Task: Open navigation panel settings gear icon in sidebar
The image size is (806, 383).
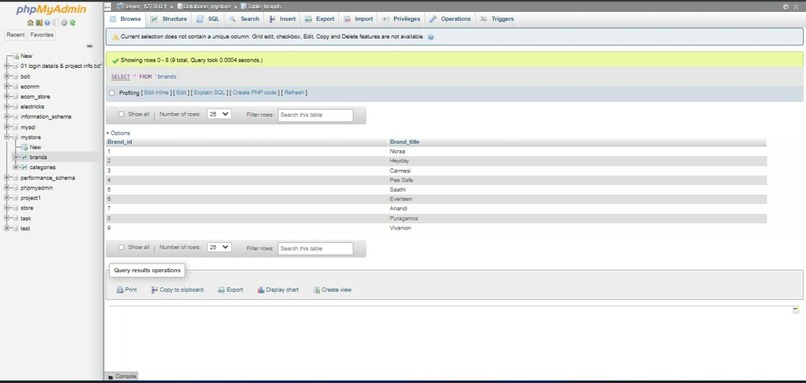Action: point(64,23)
